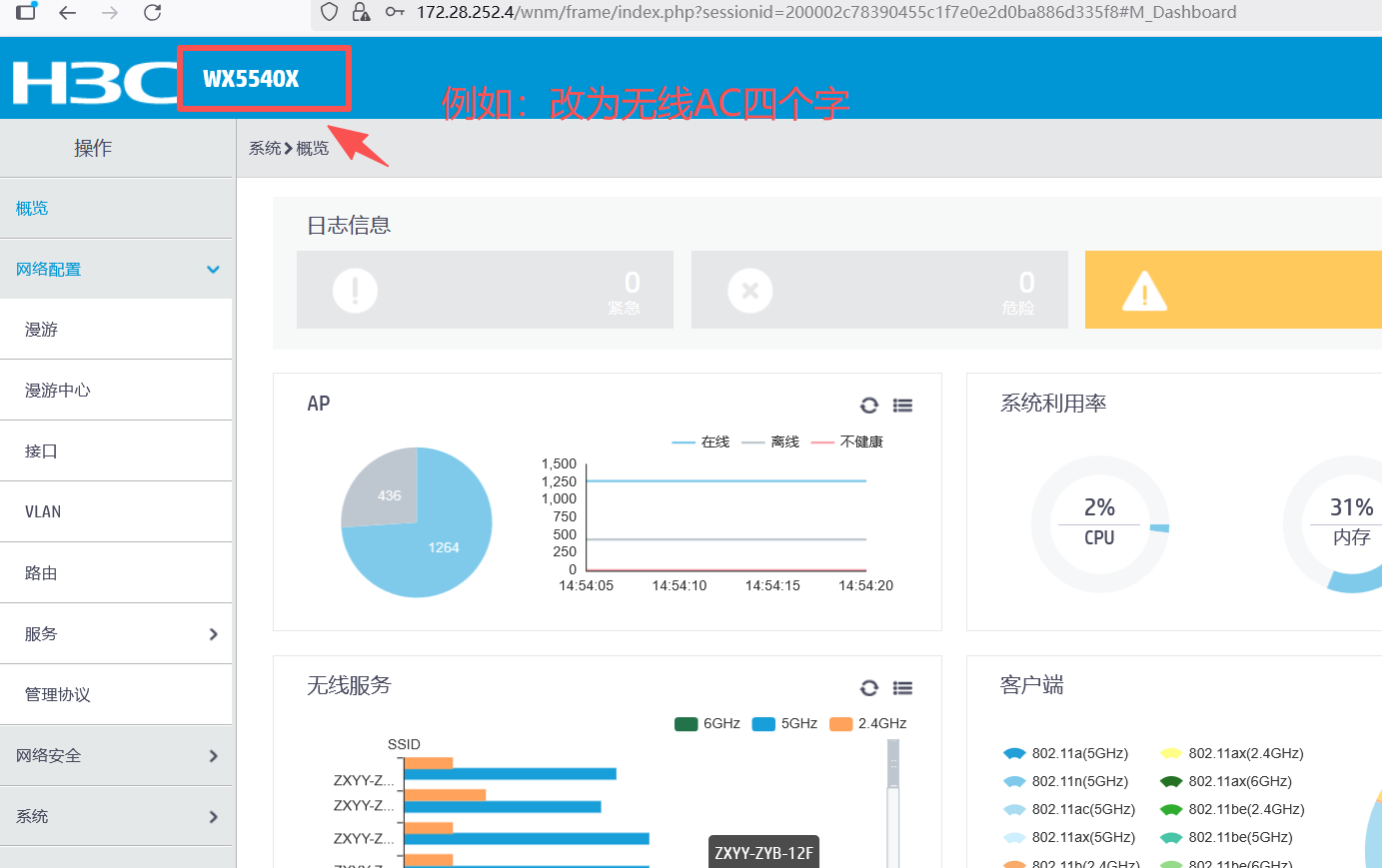Toggle 802.11be(2.4GHz) in the 客户端 legend

pos(1232,809)
